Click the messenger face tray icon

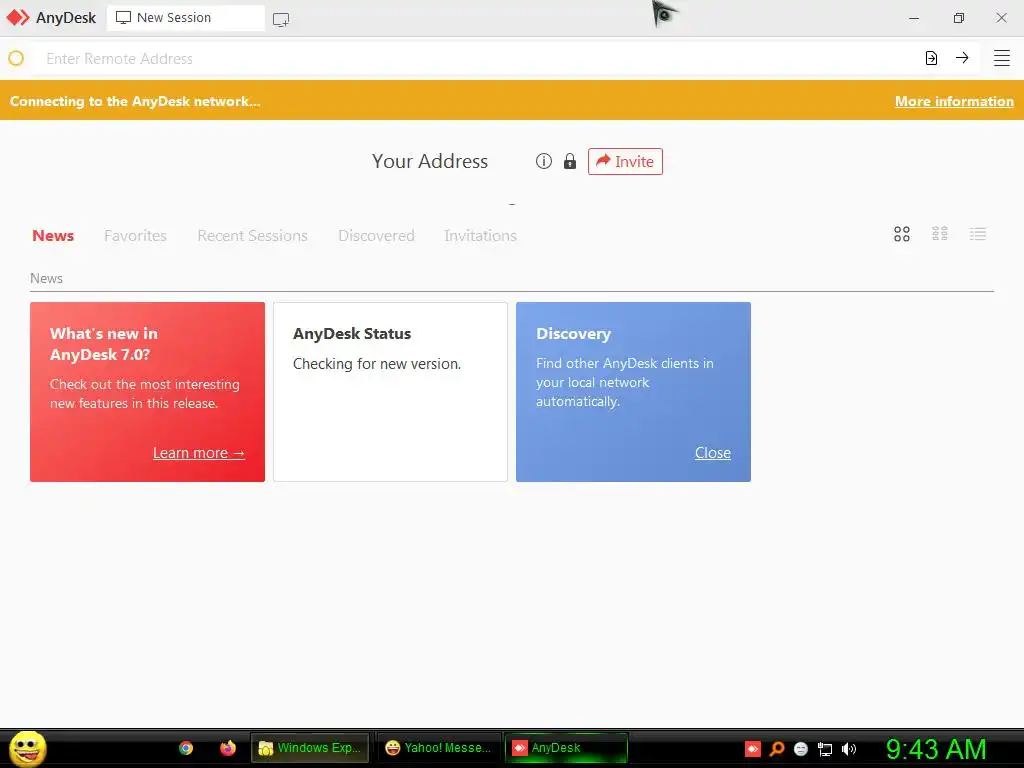[801, 749]
